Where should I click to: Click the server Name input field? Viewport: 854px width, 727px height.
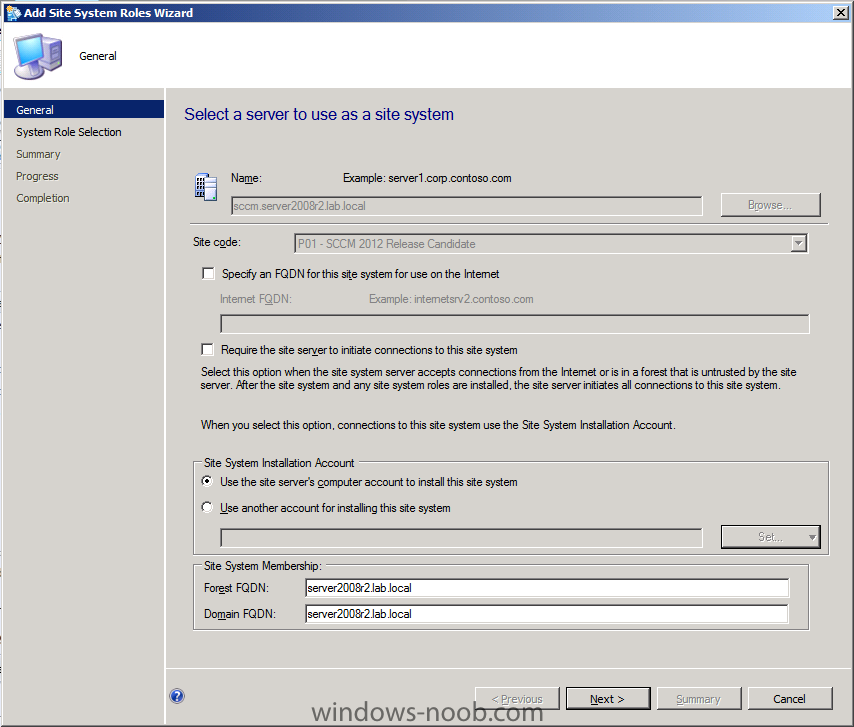point(467,206)
